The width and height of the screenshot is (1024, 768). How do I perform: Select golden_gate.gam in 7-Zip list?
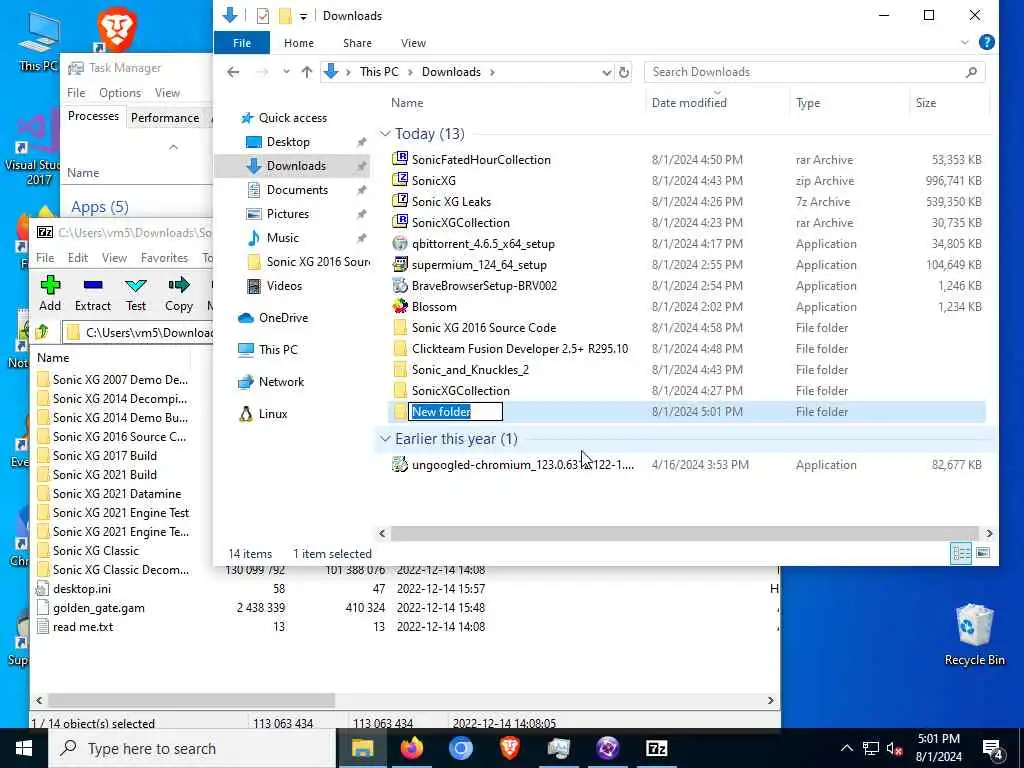tap(99, 608)
